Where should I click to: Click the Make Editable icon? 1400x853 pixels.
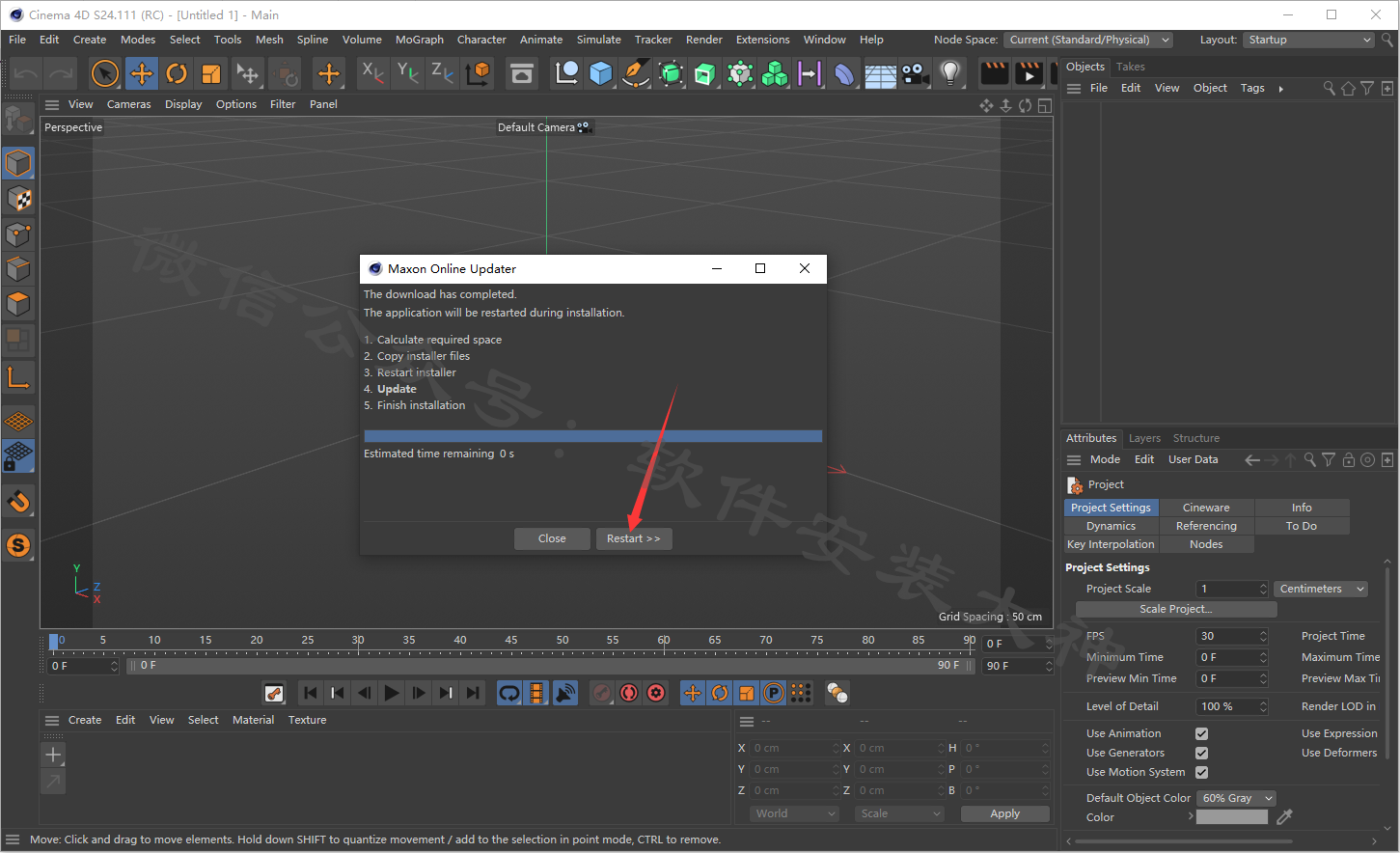[x=18, y=119]
